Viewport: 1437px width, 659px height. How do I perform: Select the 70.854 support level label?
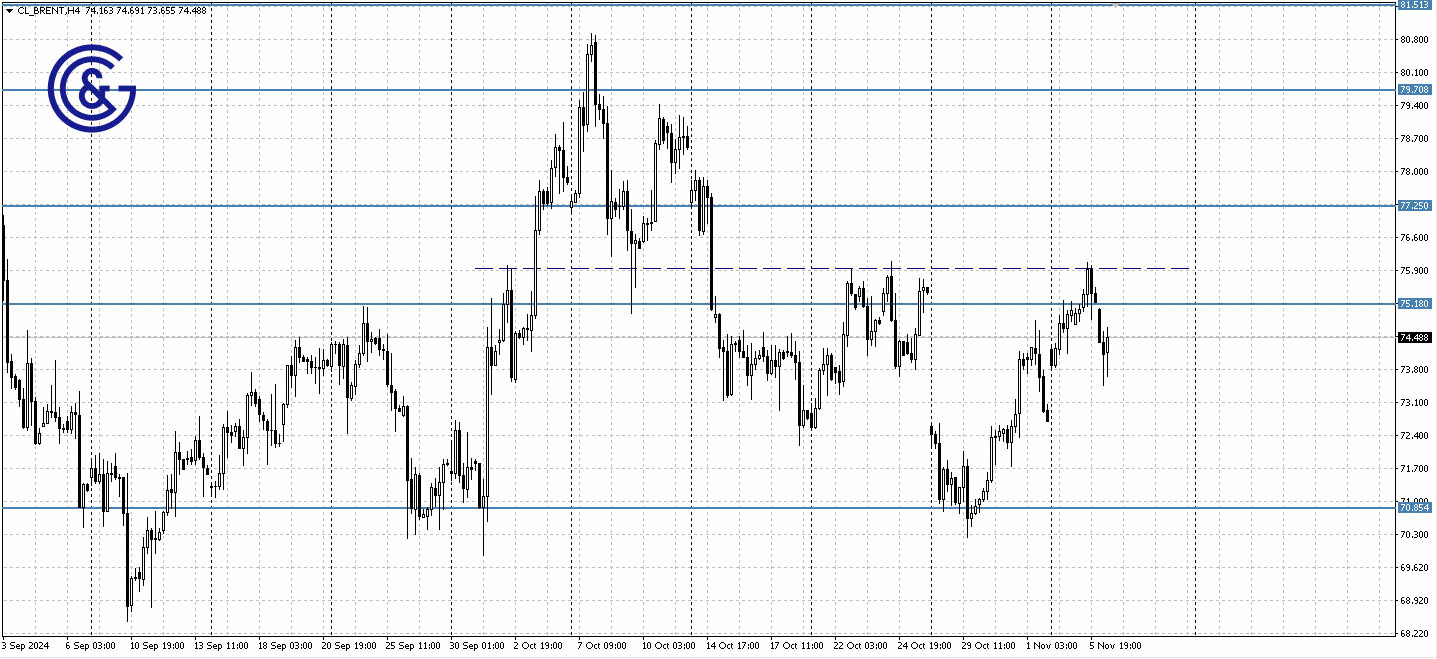pyautogui.click(x=1413, y=508)
